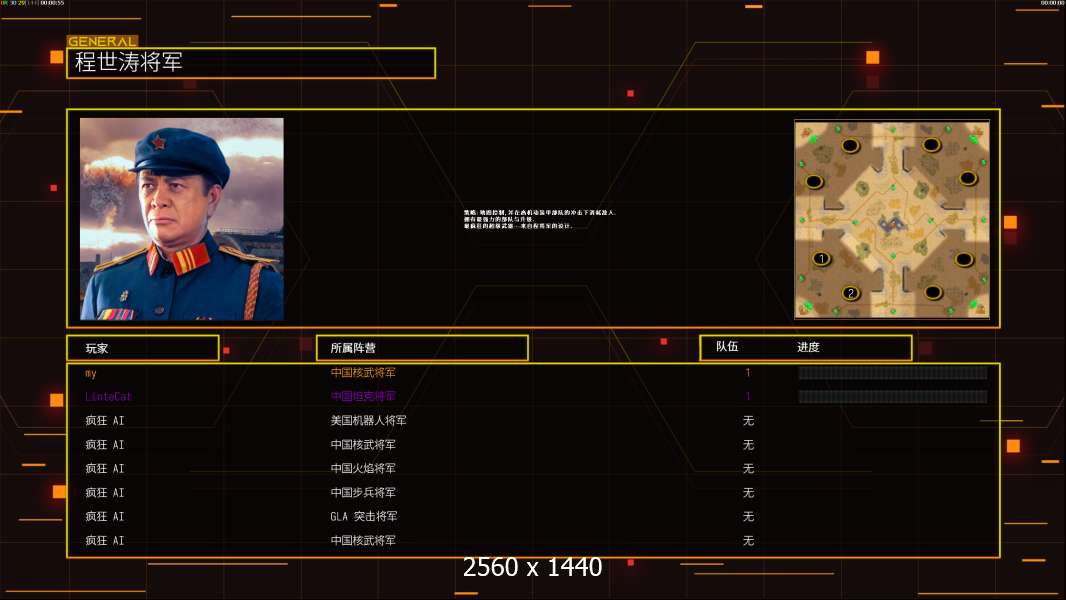The height and width of the screenshot is (600, 1066).
Task: Select the 中国火焰将军 faction entry
Action: [x=363, y=468]
